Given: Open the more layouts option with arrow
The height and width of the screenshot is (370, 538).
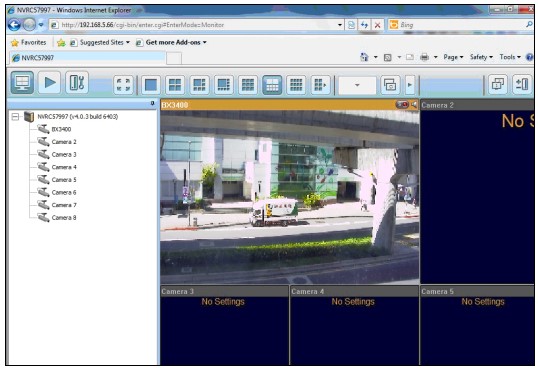Looking at the screenshot, I should click(x=320, y=84).
